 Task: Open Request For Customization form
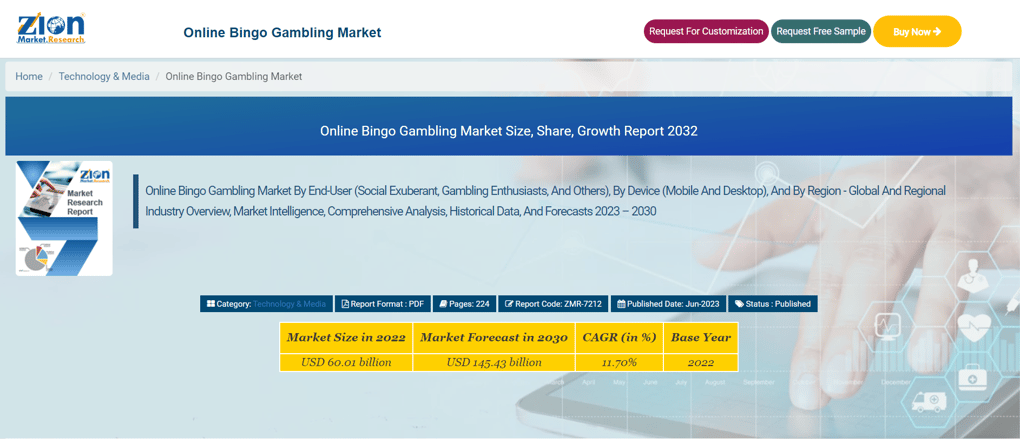click(x=706, y=31)
